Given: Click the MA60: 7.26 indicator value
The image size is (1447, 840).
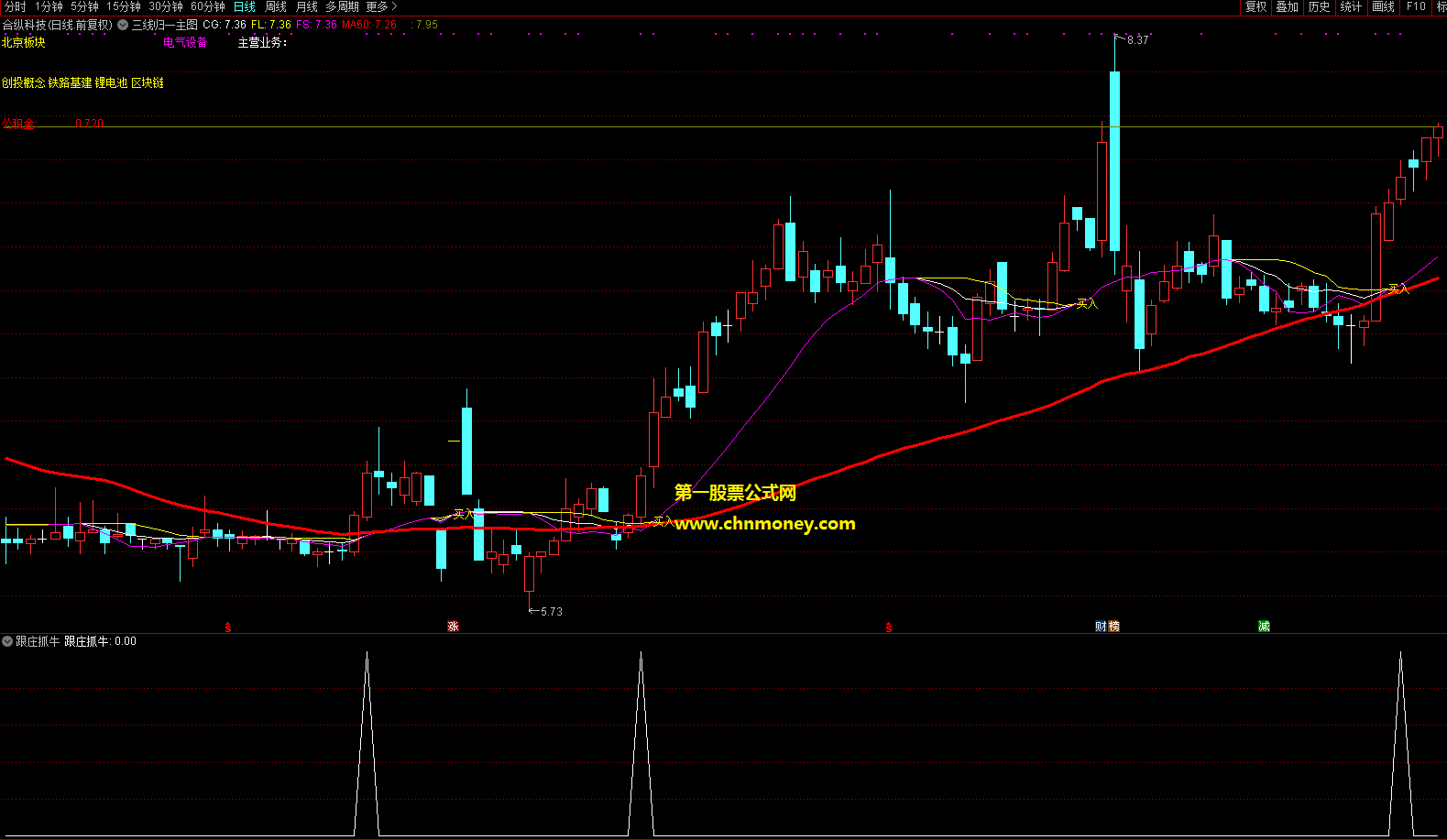Looking at the screenshot, I should pos(369,25).
